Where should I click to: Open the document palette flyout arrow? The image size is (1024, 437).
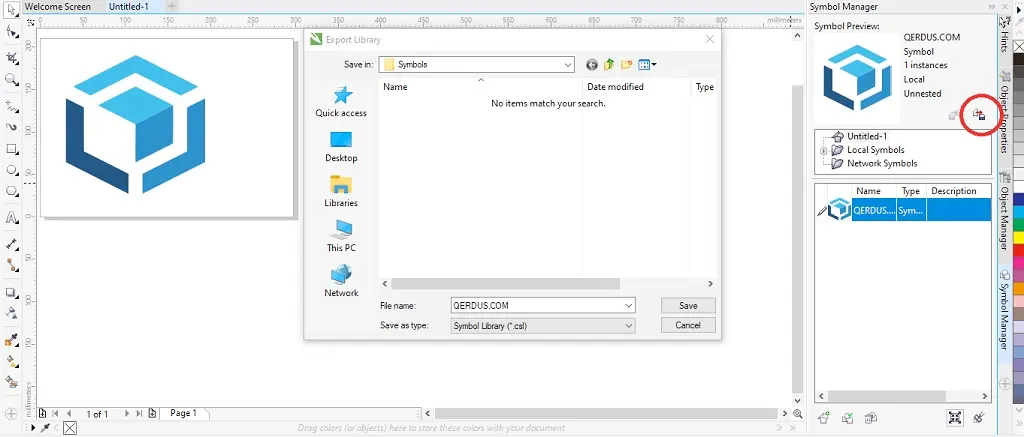tap(34, 429)
